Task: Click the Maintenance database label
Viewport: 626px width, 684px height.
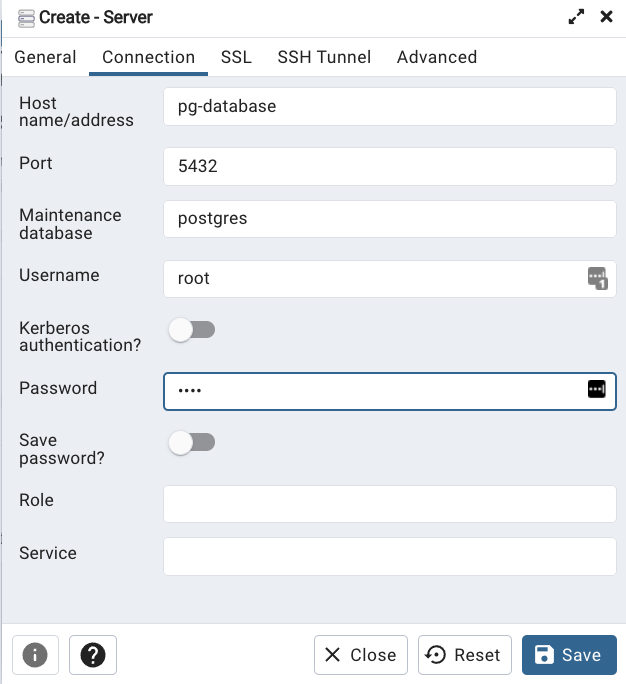Action: click(70, 224)
